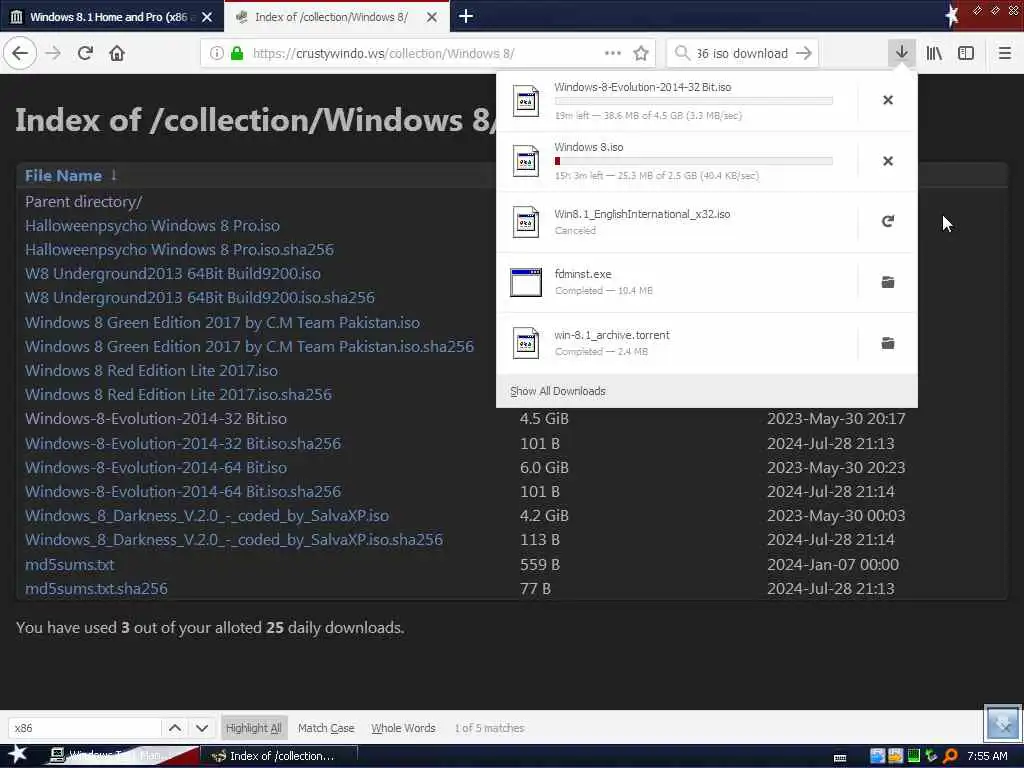The image size is (1024, 768).
Task: Open Halloweenpsycho Windows 8 Pro.iso link
Action: (x=152, y=225)
